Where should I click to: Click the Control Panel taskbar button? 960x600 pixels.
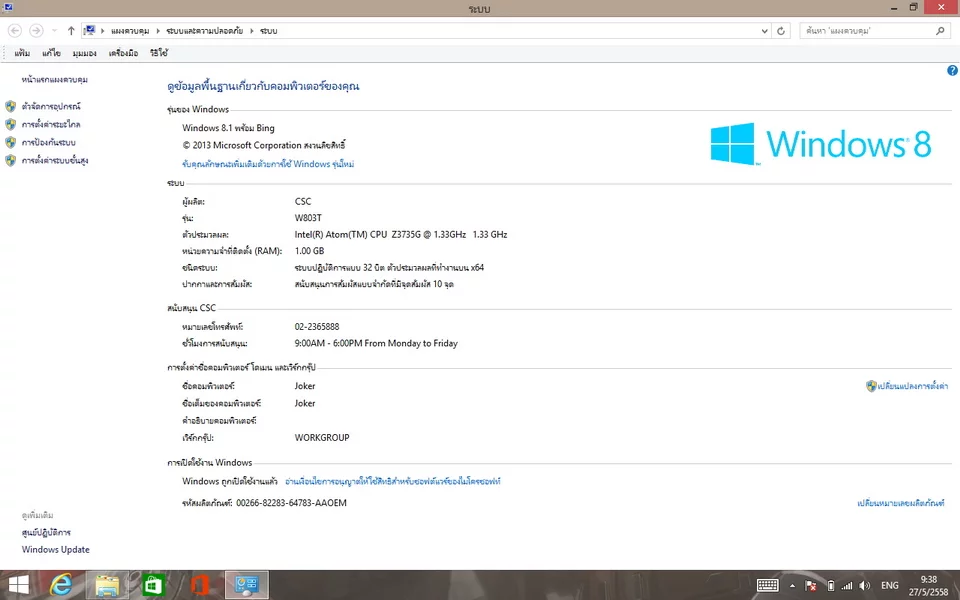(x=247, y=585)
